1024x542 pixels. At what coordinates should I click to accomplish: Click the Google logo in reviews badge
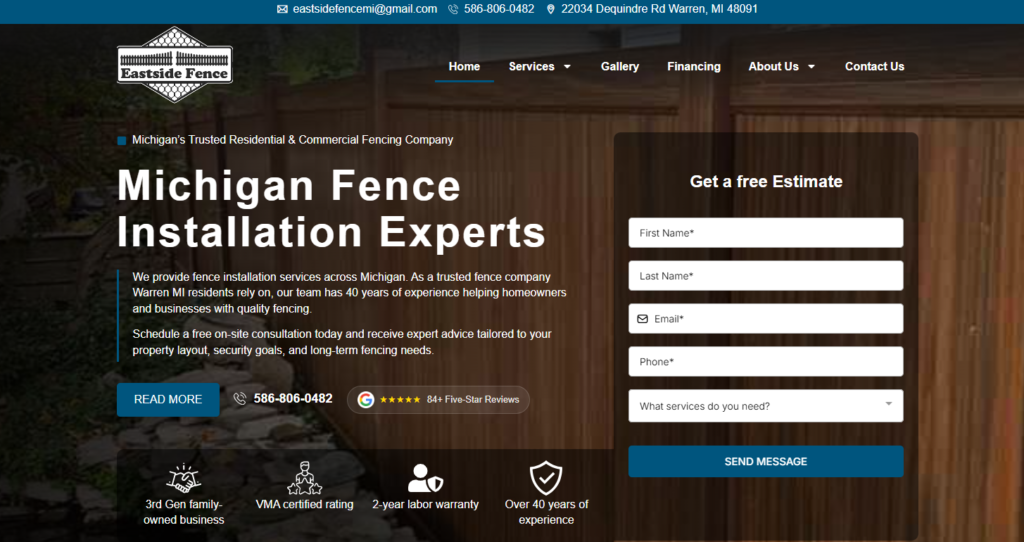coord(366,400)
